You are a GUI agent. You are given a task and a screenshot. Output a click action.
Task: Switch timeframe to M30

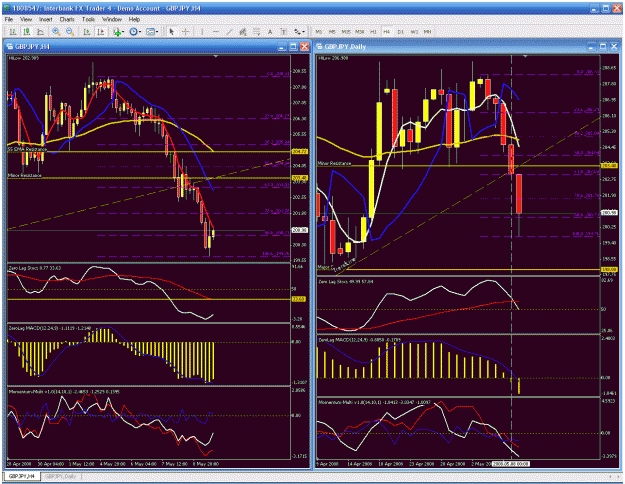tap(360, 32)
